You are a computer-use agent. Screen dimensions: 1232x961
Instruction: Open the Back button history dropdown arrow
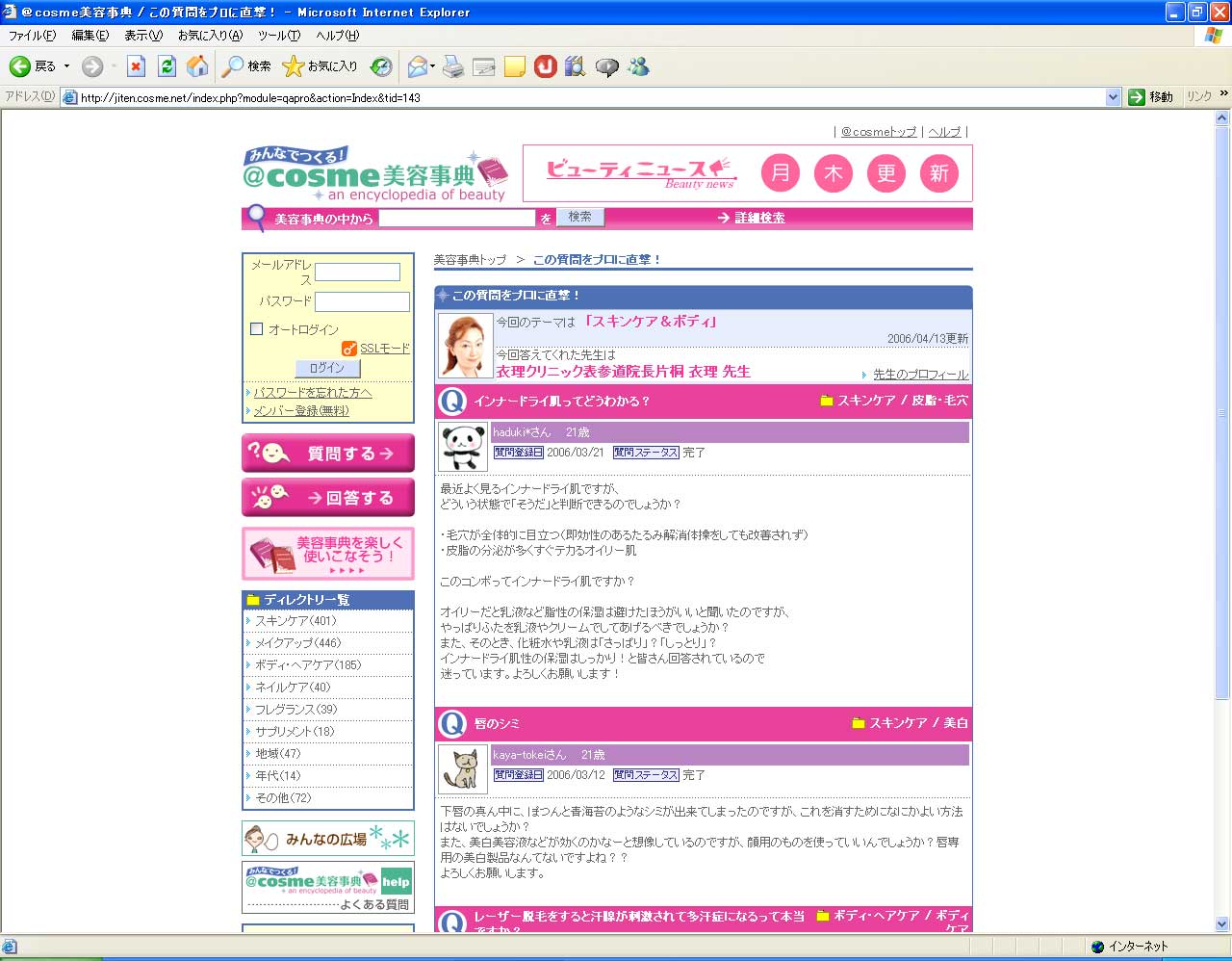(66, 66)
